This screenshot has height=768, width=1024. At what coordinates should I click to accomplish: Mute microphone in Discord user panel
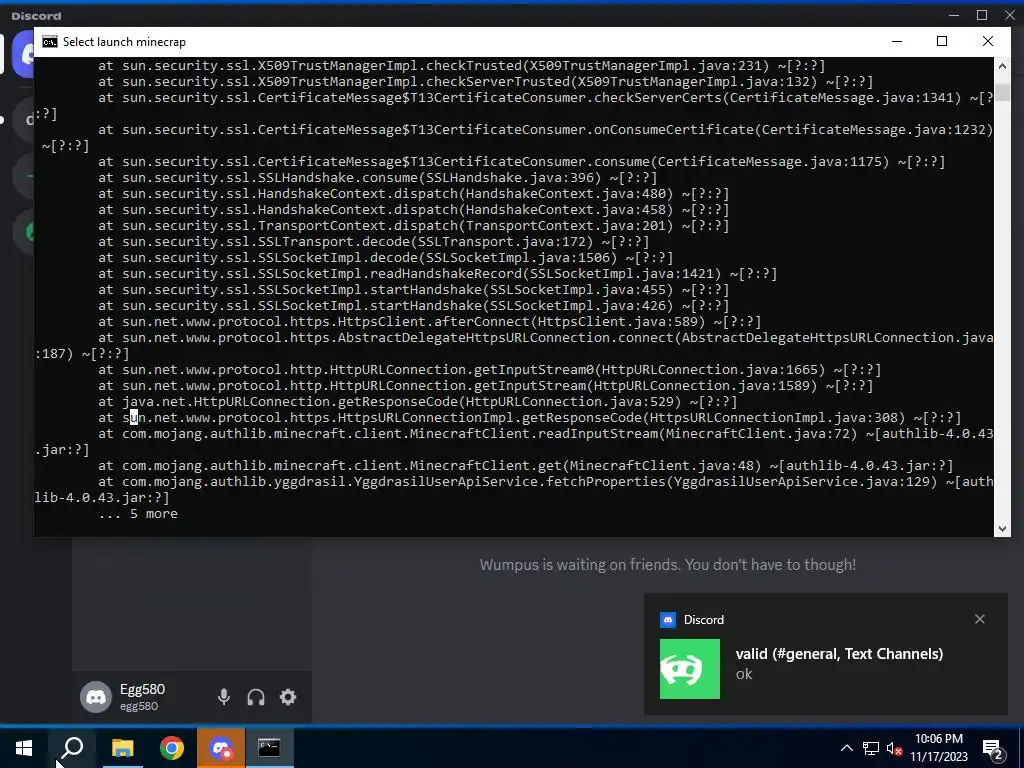click(223, 697)
